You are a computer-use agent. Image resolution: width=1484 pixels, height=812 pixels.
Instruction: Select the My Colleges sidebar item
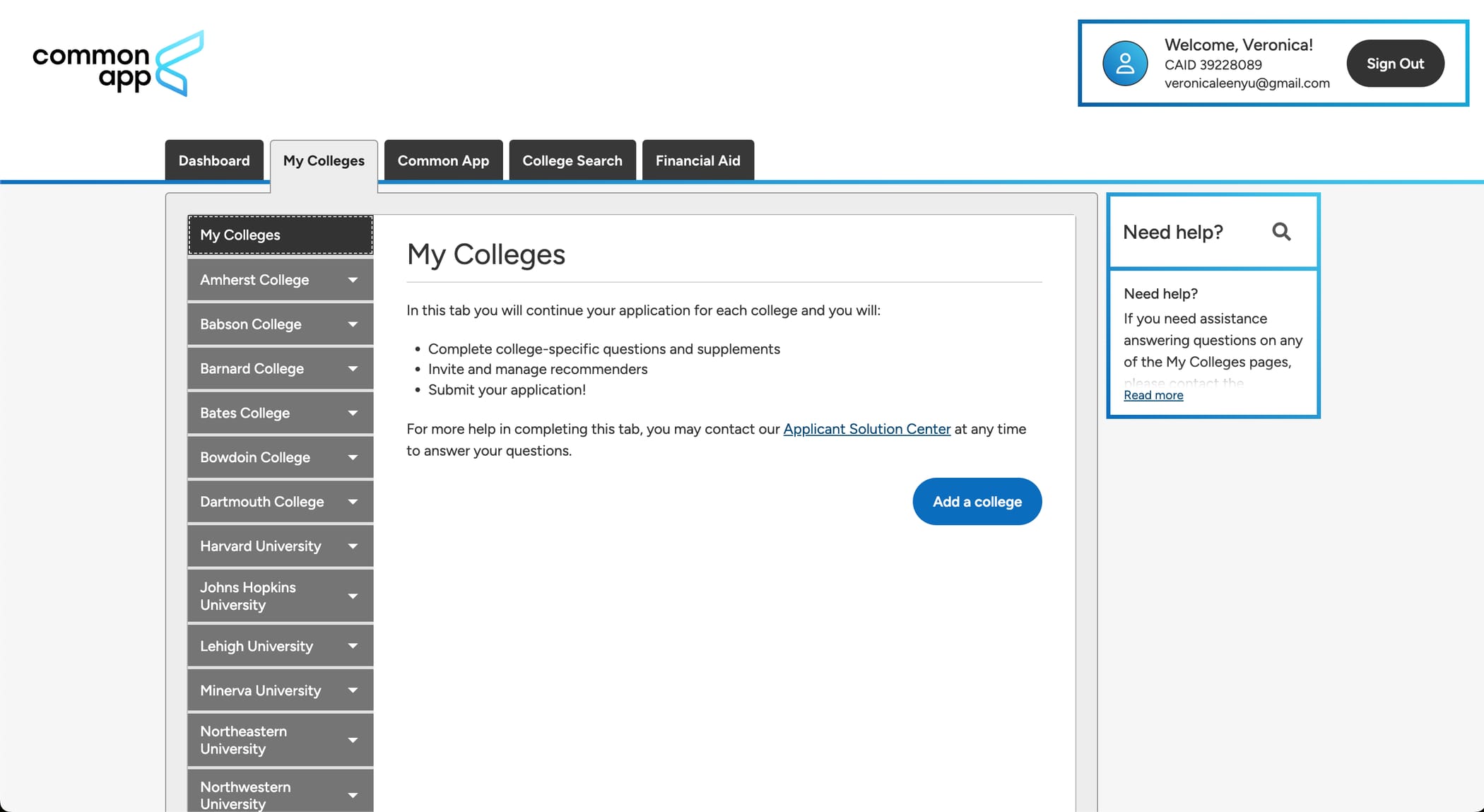click(240, 235)
